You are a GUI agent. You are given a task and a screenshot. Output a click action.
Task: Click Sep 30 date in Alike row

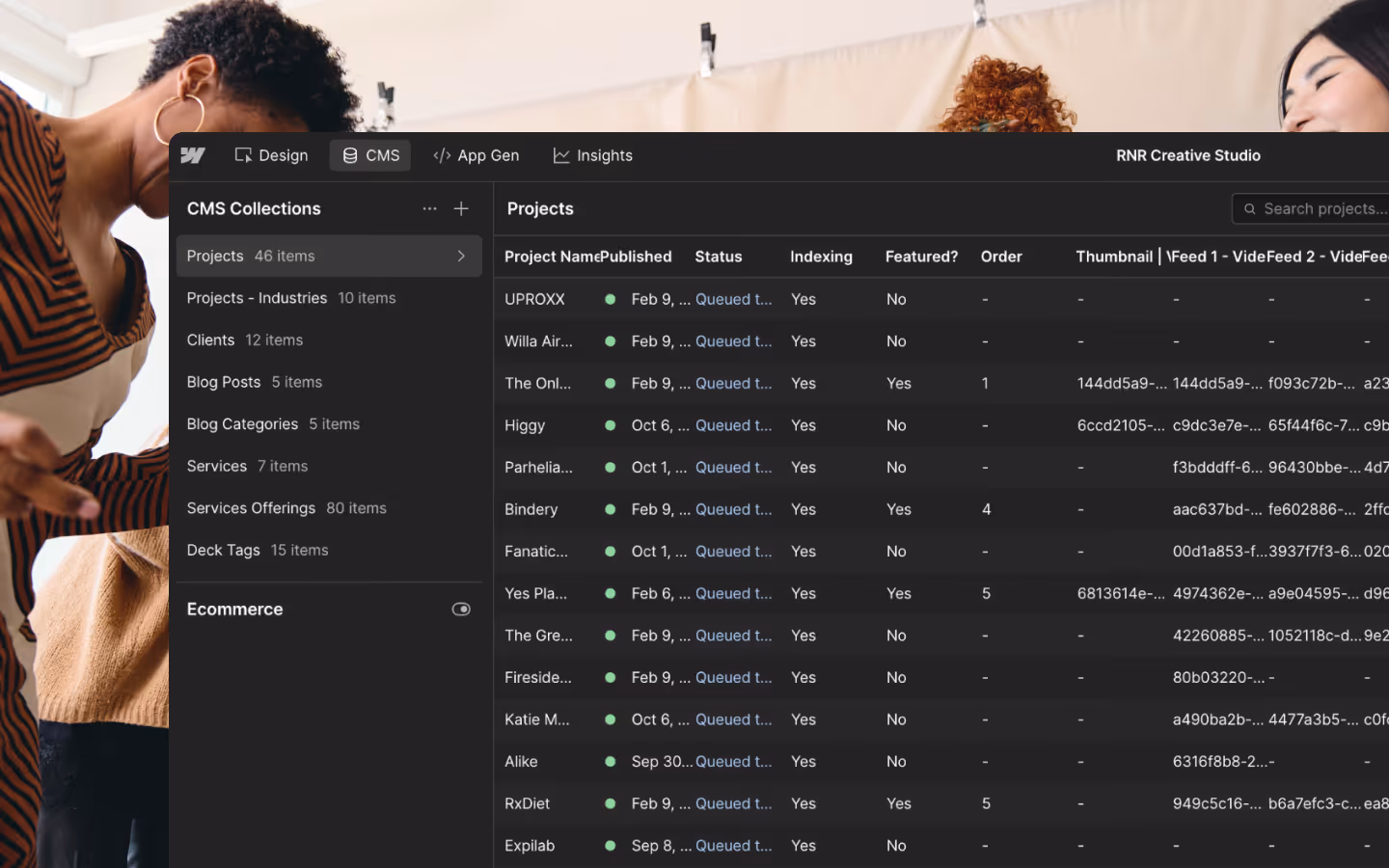pyautogui.click(x=662, y=762)
